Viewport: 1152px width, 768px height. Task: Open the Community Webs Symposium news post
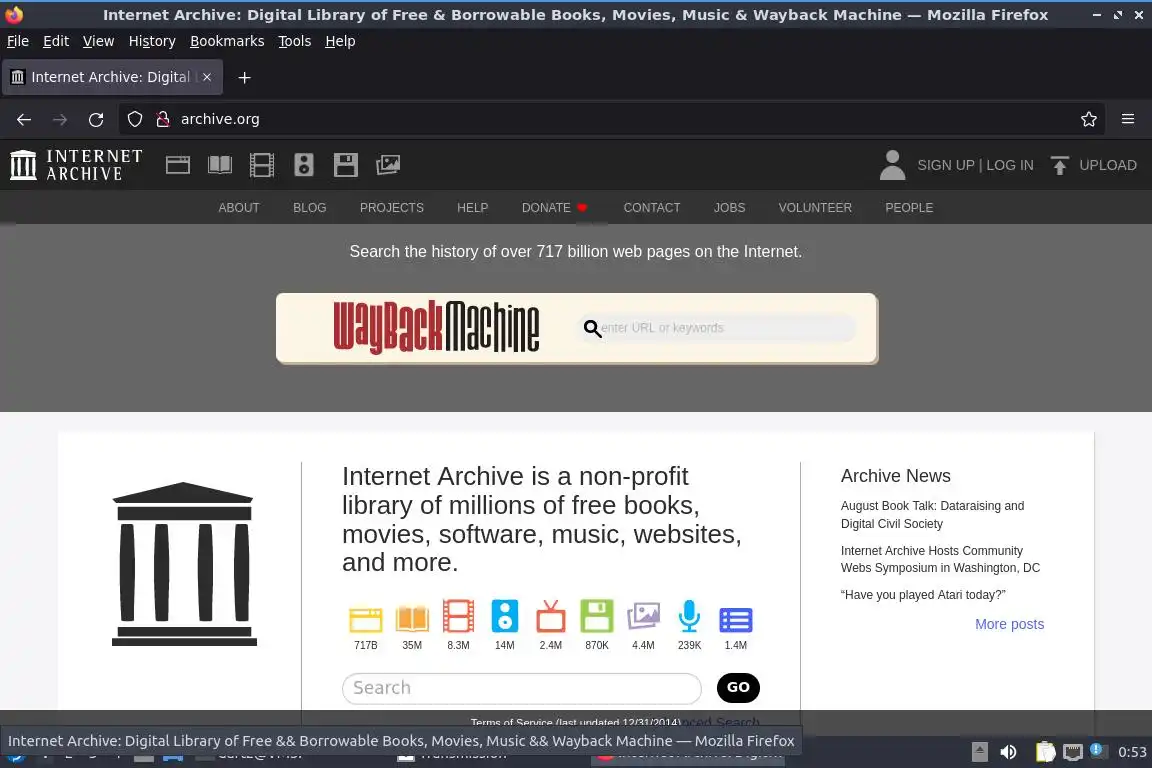(x=940, y=559)
